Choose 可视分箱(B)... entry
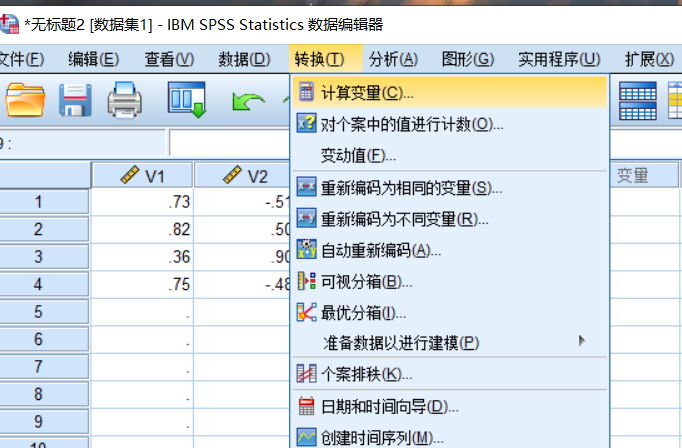 (450, 281)
